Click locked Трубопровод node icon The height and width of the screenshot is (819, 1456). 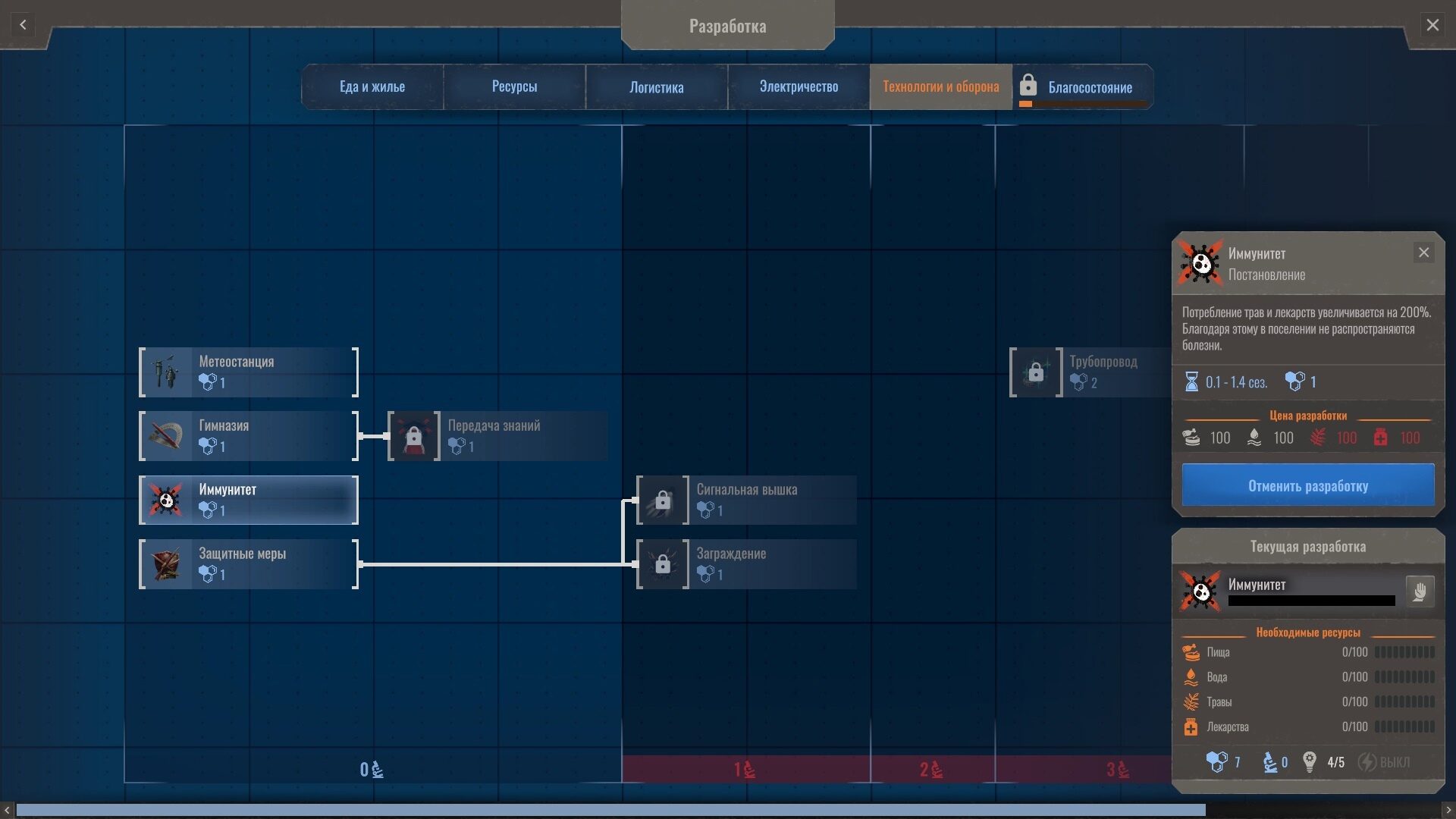pyautogui.click(x=1036, y=372)
